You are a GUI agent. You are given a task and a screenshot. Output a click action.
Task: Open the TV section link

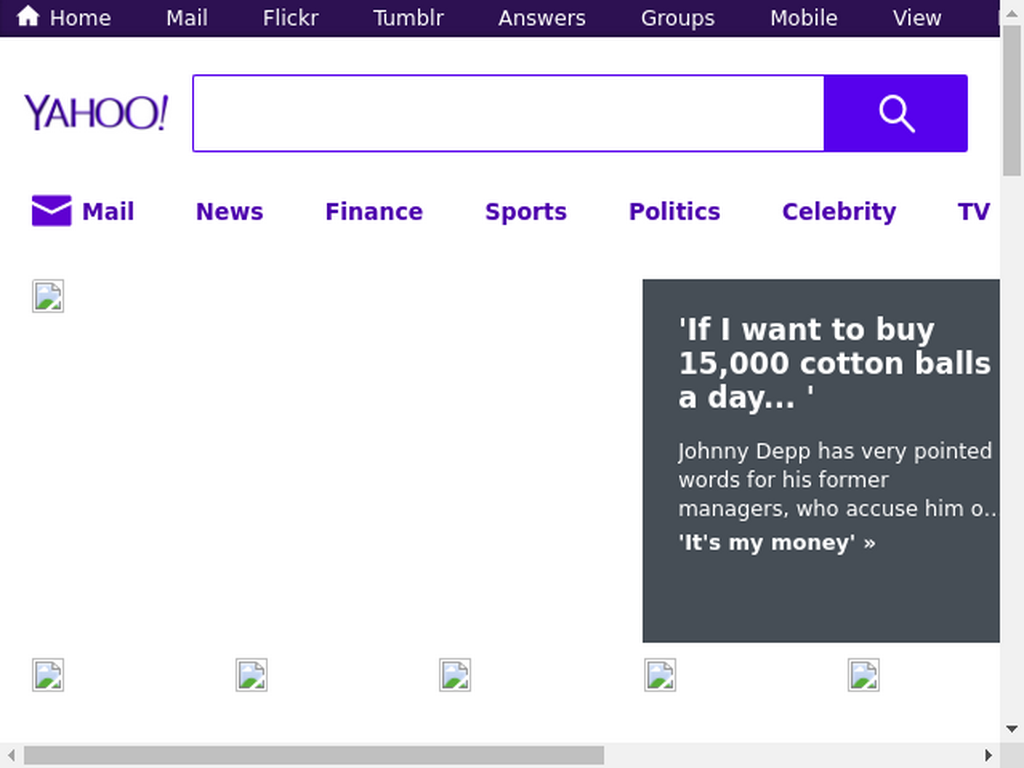coord(973,212)
